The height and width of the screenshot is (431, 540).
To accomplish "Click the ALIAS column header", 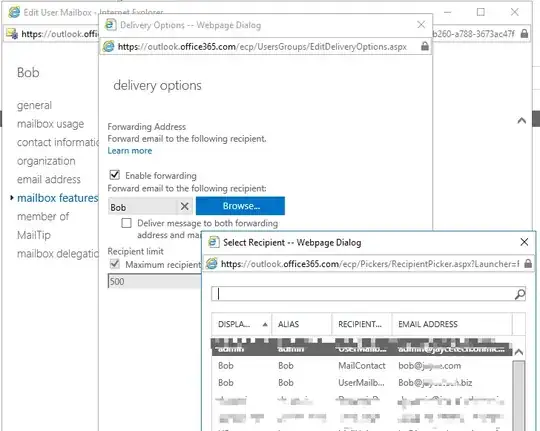I will tap(302, 324).
